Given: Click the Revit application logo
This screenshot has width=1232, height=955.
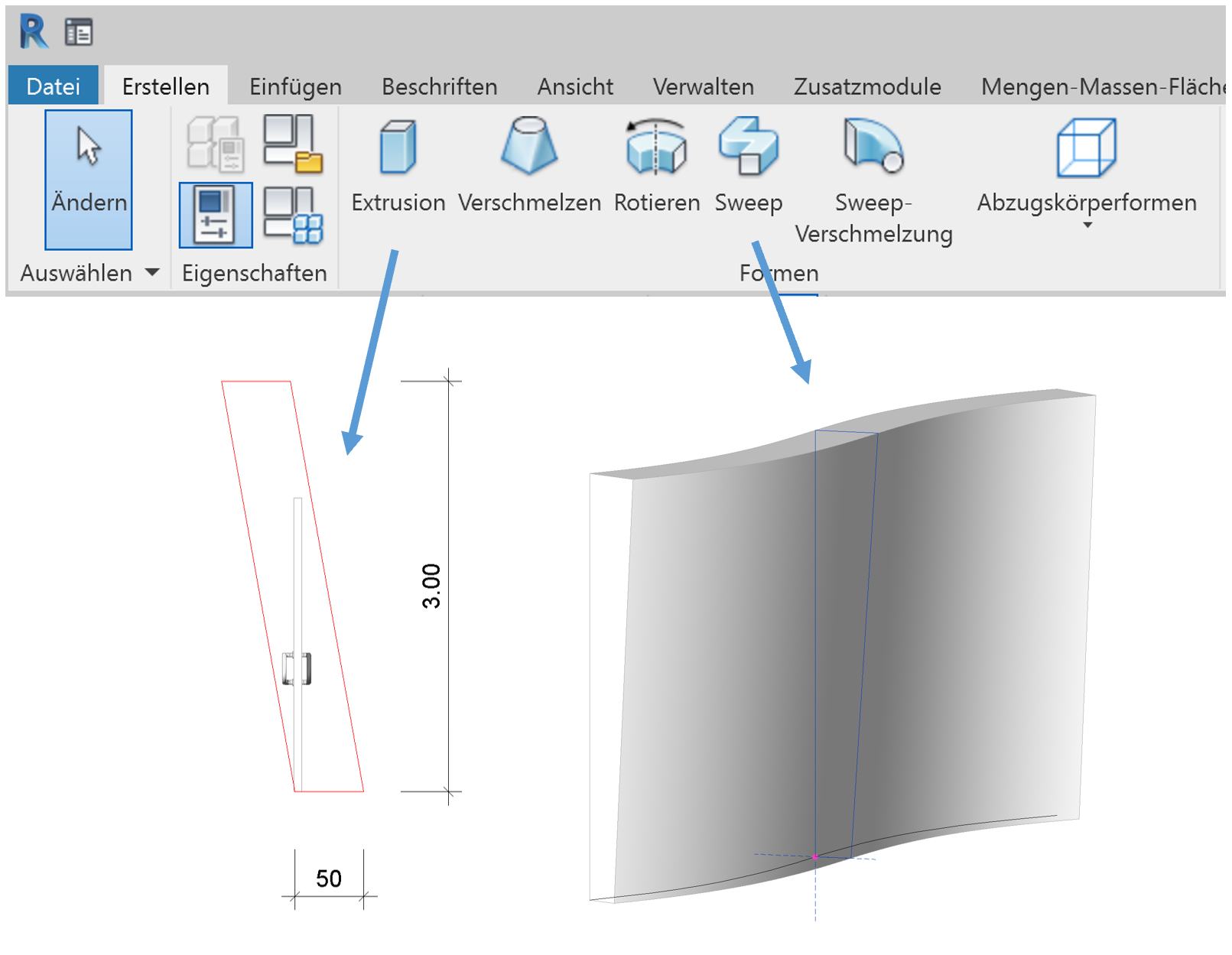Looking at the screenshot, I should 34,32.
